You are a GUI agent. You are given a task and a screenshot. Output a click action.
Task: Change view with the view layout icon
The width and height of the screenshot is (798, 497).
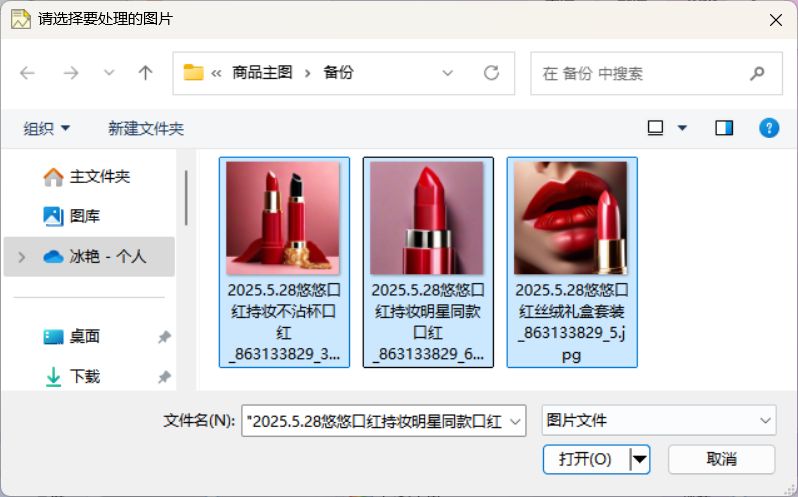click(655, 128)
